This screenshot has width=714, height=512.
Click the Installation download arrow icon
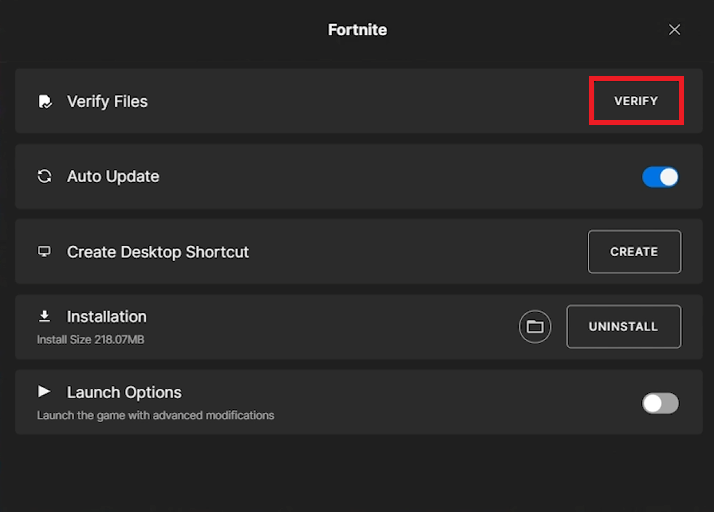(x=44, y=316)
